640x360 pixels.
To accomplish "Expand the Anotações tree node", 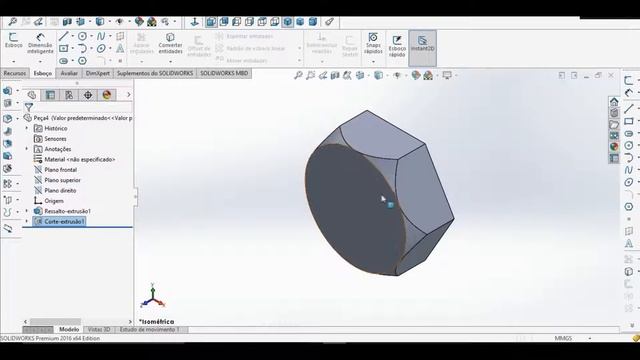I will click(27, 149).
